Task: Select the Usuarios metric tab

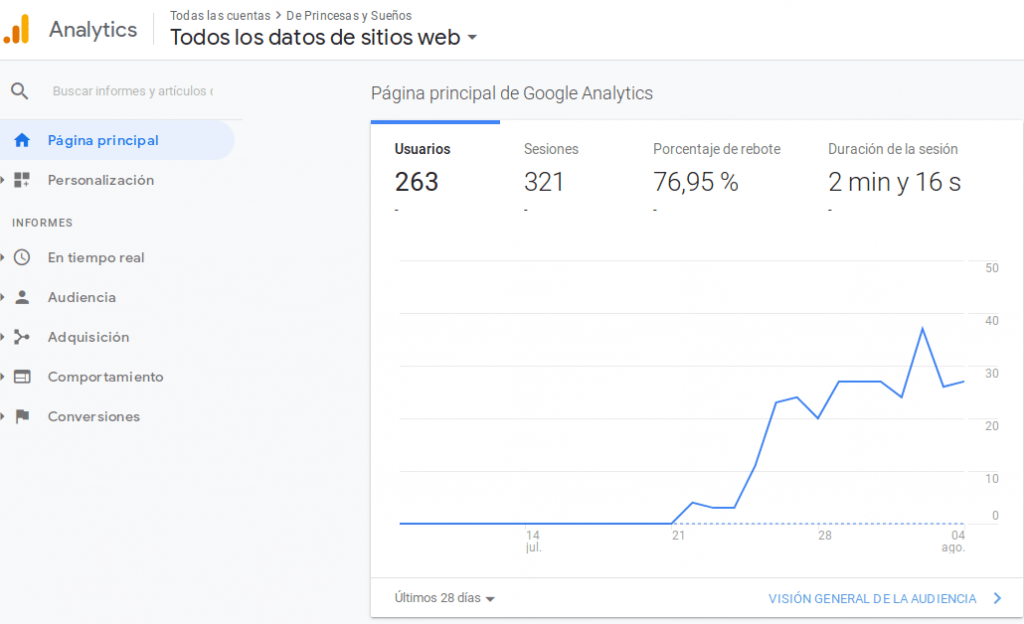Action: click(435, 169)
